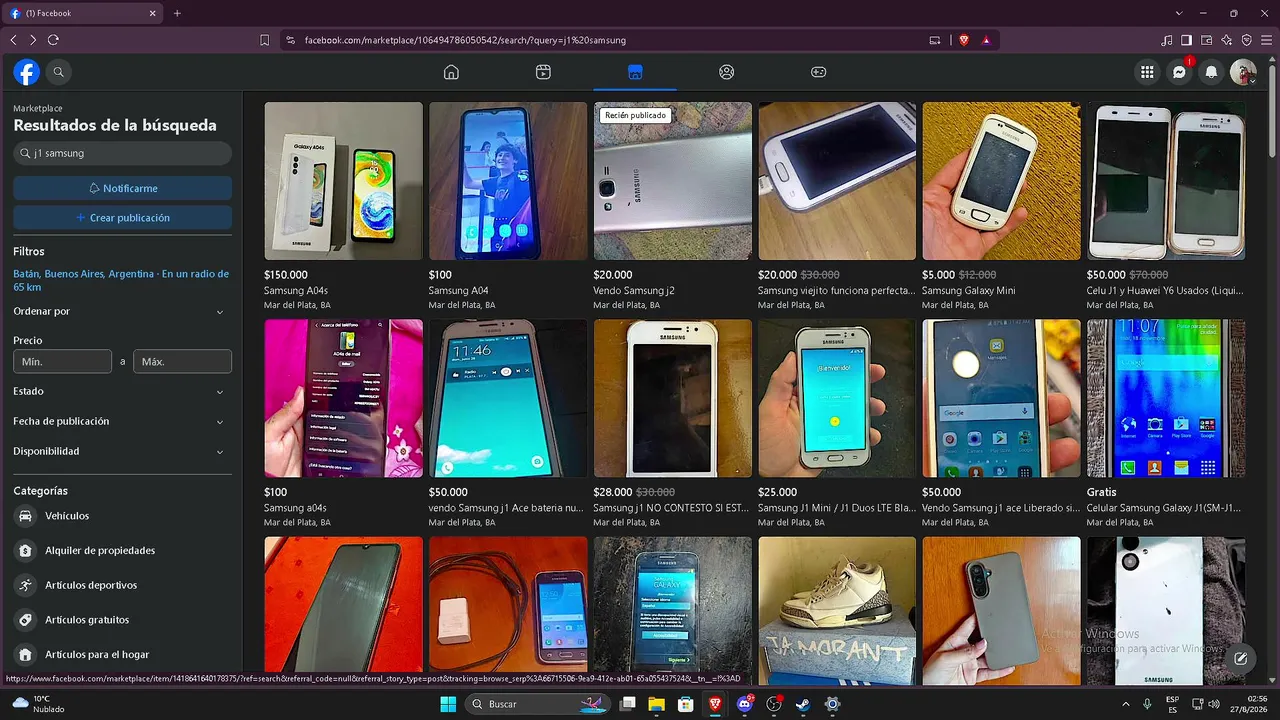Open the Marketplace tab icon in top navigation
This screenshot has height=720, width=1280.
tap(635, 72)
